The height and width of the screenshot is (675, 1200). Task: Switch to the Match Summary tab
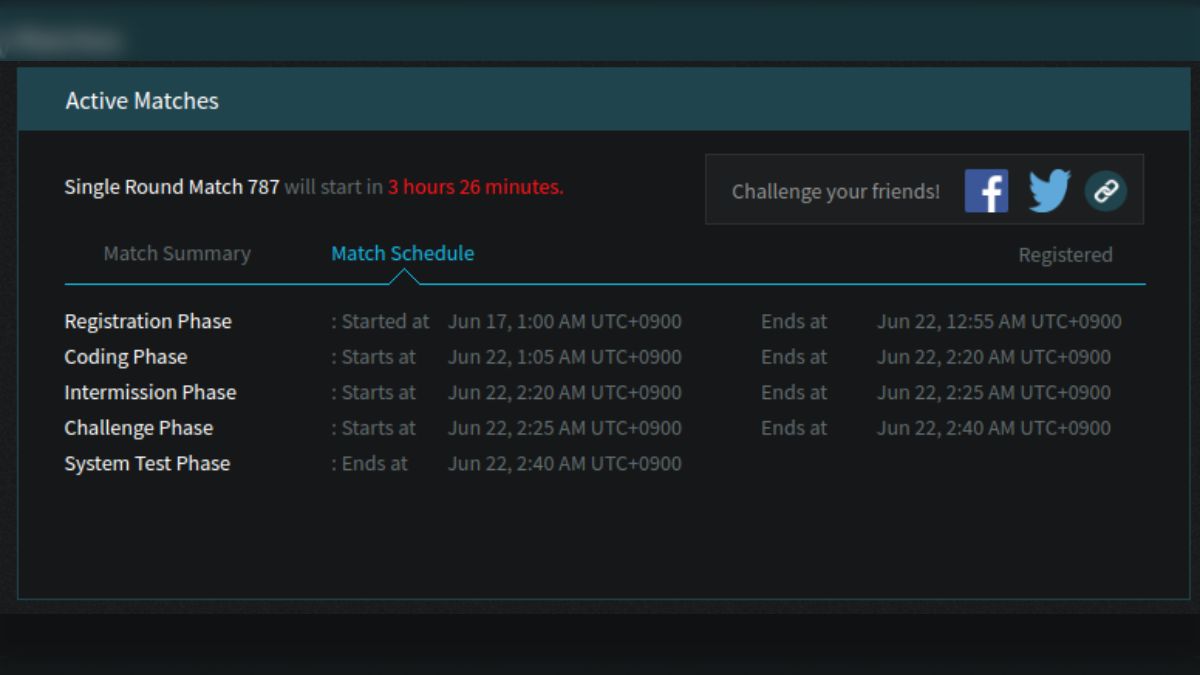coord(177,254)
